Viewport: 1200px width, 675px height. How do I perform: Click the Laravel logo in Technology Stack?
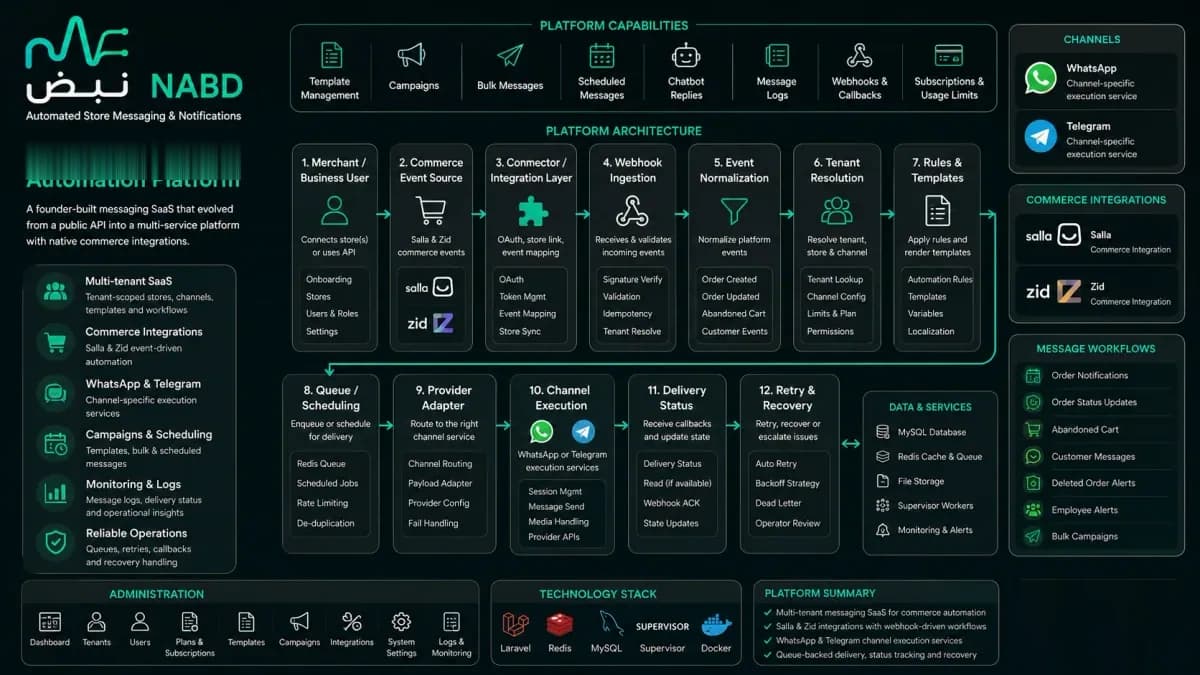(x=516, y=625)
